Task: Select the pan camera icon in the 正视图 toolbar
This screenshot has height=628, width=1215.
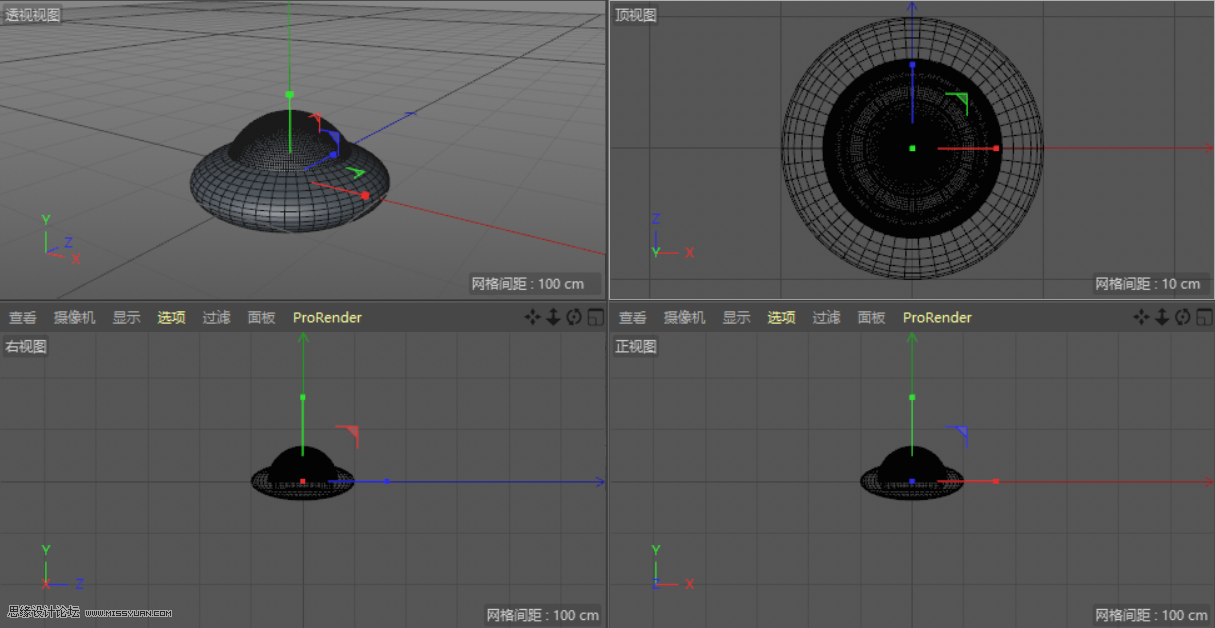Action: click(1141, 317)
